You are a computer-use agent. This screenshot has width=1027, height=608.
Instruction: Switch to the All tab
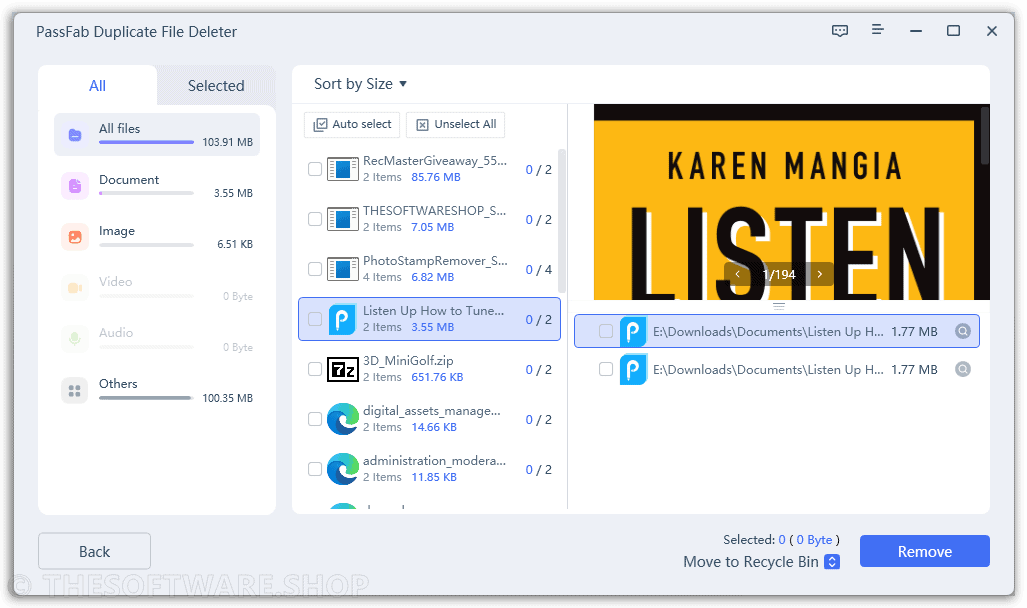98,85
